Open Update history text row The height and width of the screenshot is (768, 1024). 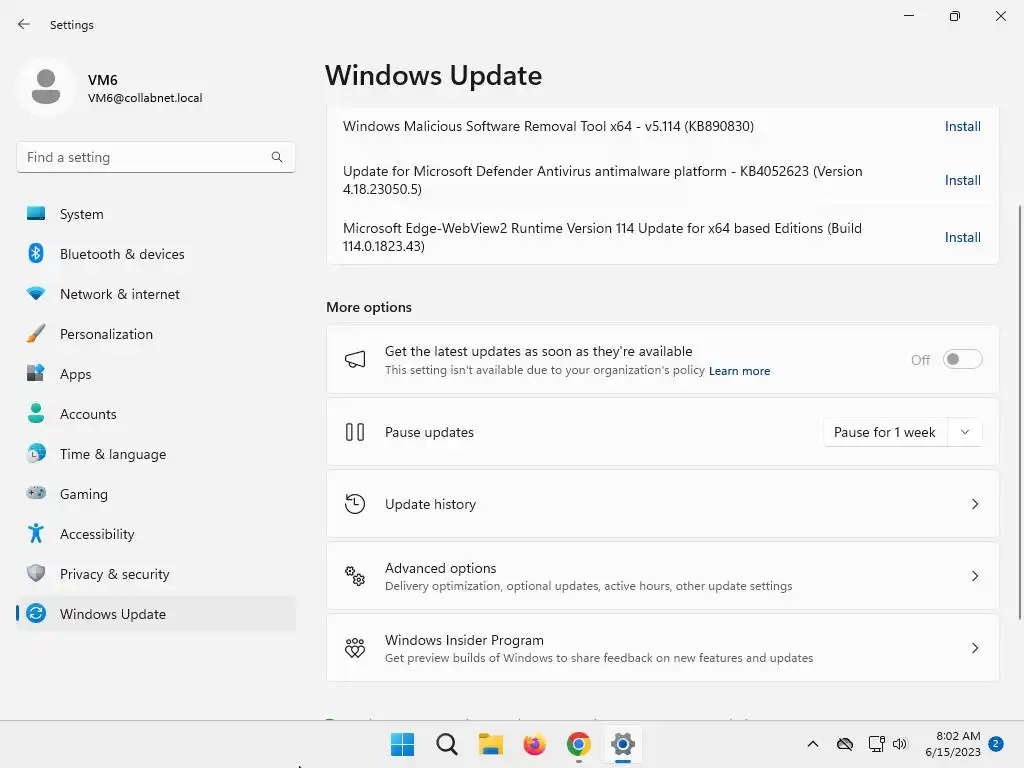tap(662, 504)
